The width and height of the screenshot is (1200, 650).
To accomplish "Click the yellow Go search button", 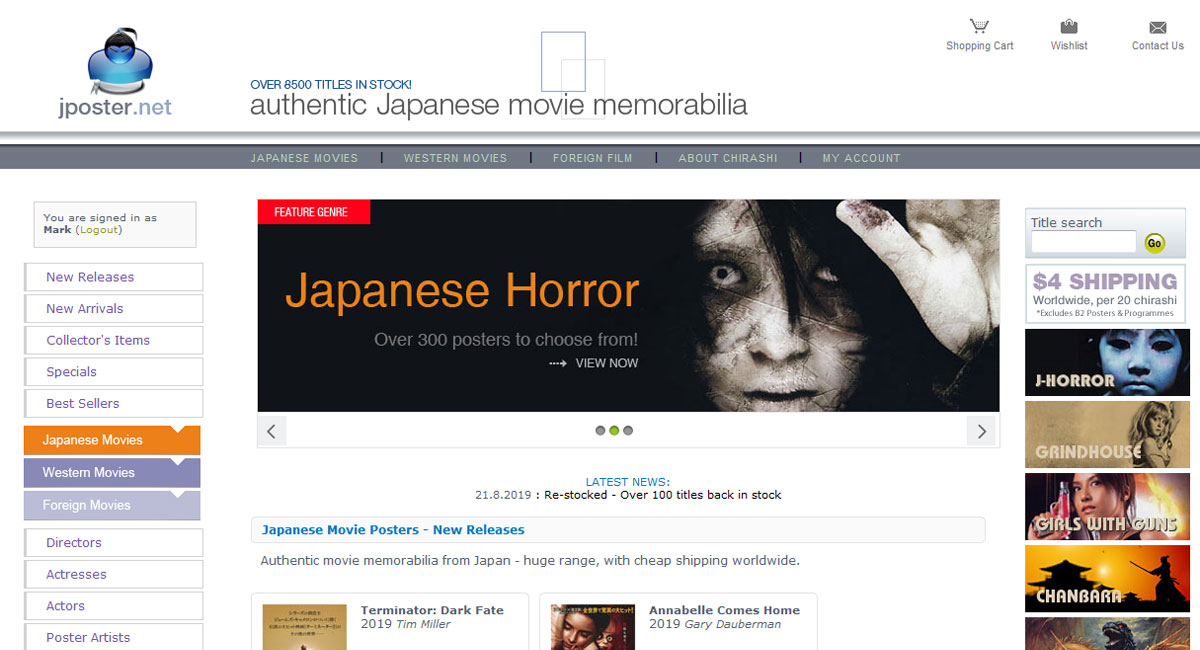I will tap(1155, 242).
